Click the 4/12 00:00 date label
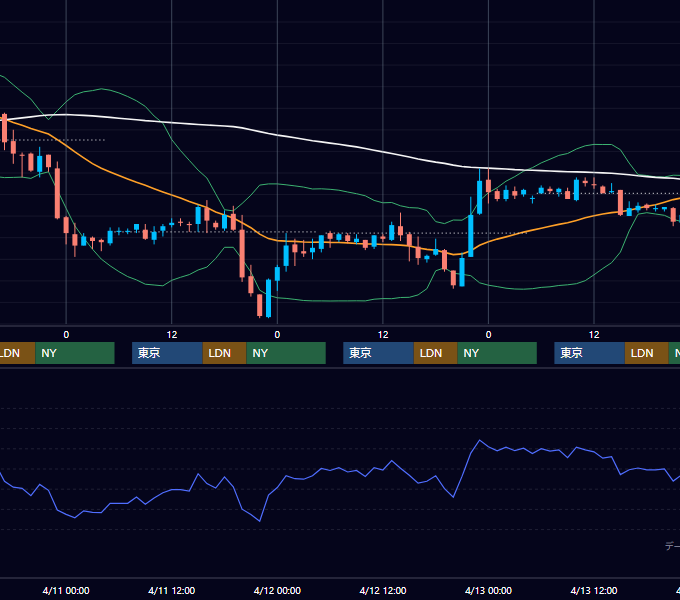 (x=277, y=590)
